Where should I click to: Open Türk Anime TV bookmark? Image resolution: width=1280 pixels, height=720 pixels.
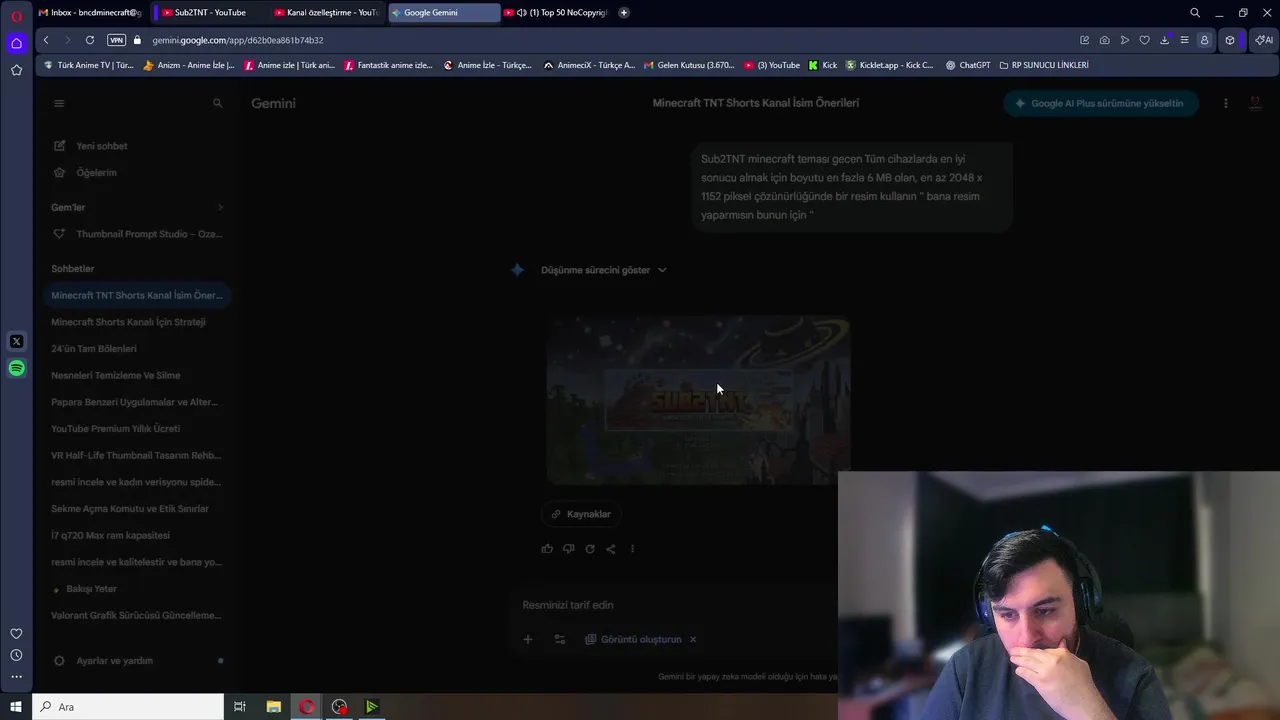(88, 65)
